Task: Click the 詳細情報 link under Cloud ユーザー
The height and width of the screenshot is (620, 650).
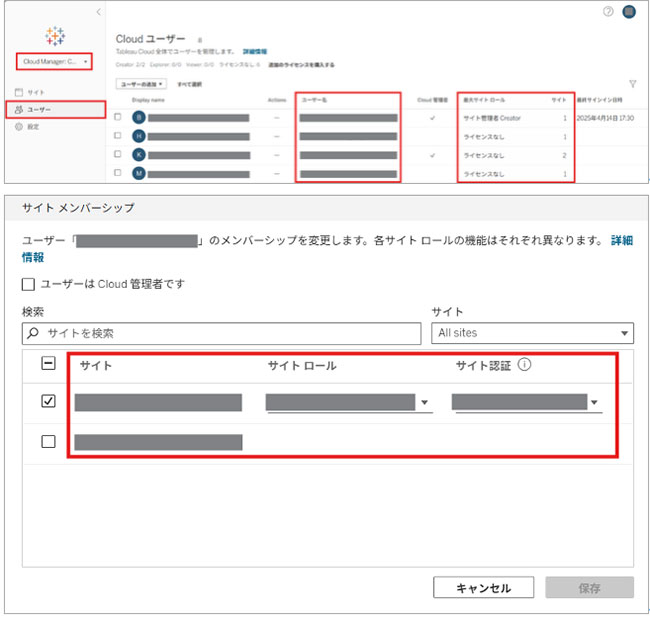Action: (x=254, y=50)
